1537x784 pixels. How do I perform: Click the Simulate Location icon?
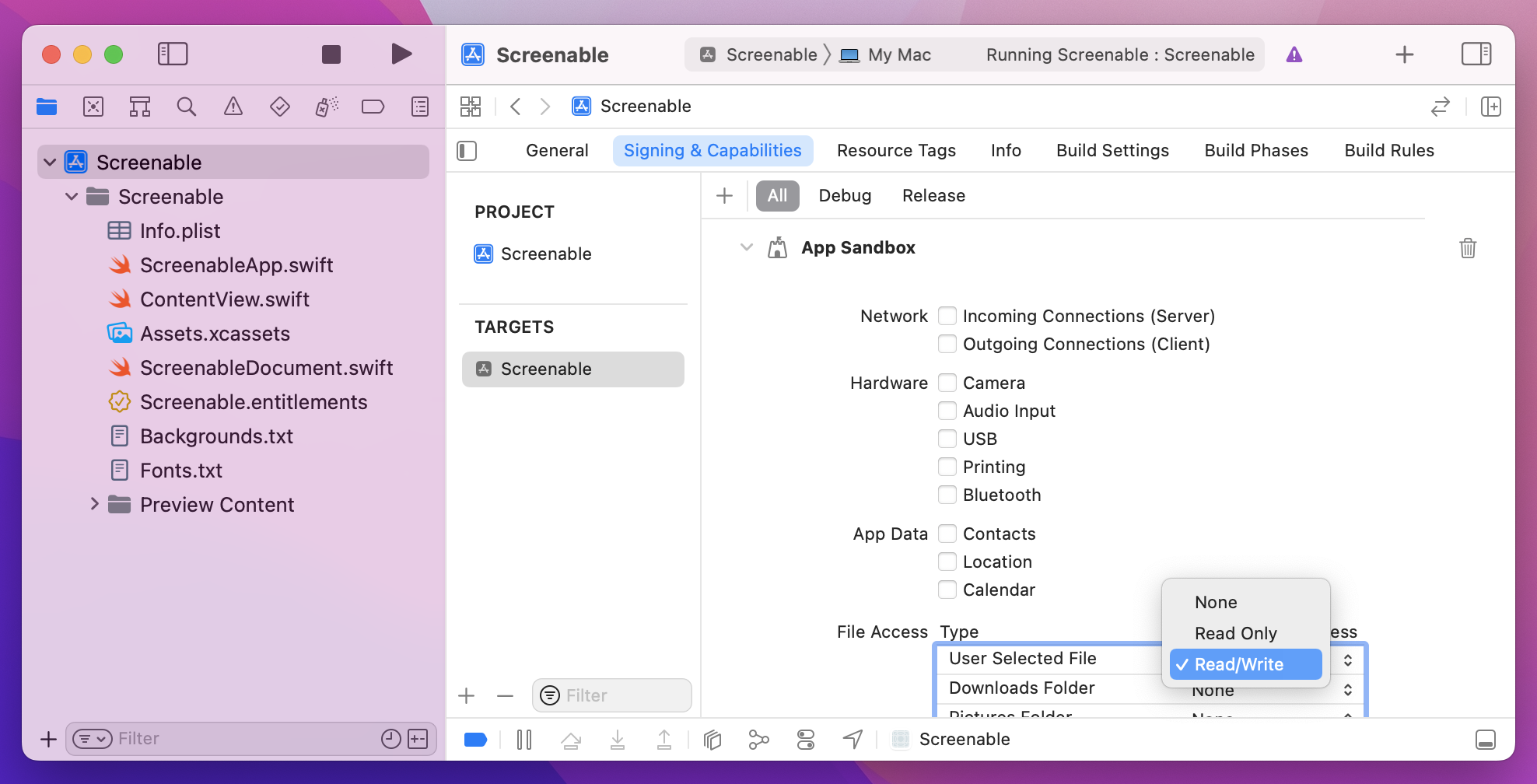pyautogui.click(x=853, y=739)
